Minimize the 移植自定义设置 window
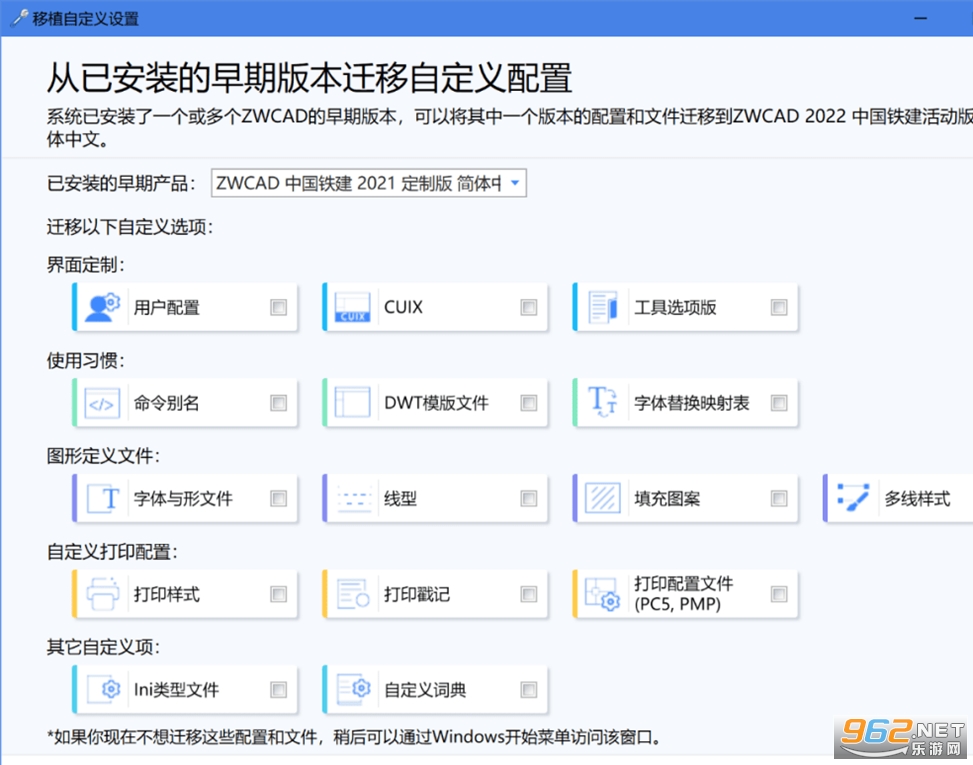This screenshot has width=973, height=765. click(x=921, y=19)
